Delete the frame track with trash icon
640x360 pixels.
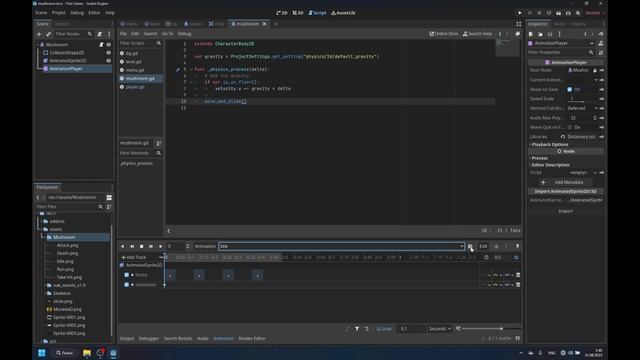tap(518, 275)
